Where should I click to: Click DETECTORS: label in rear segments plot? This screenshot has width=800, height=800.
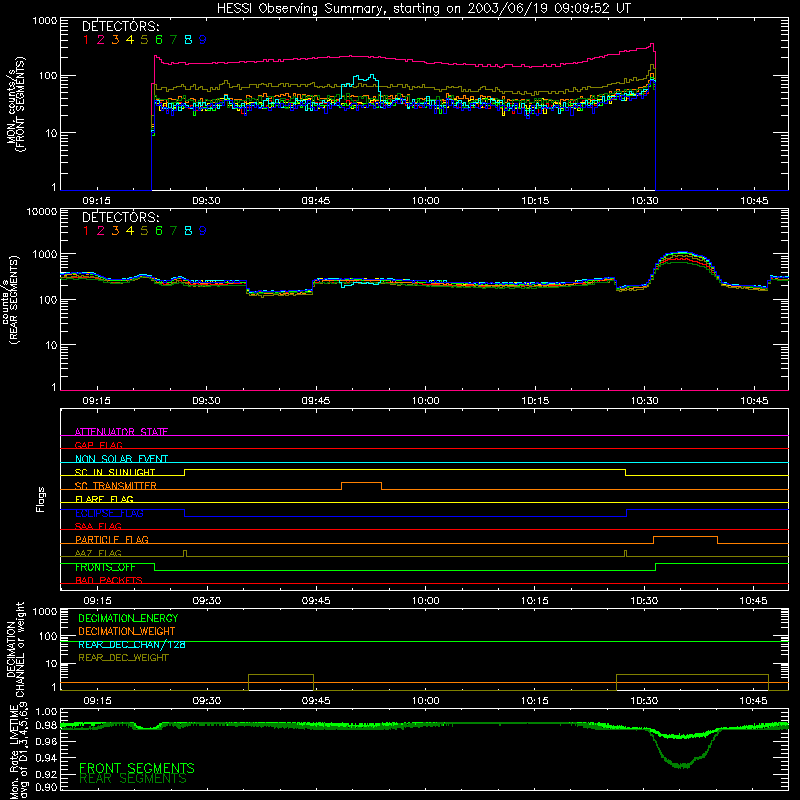pos(121,217)
